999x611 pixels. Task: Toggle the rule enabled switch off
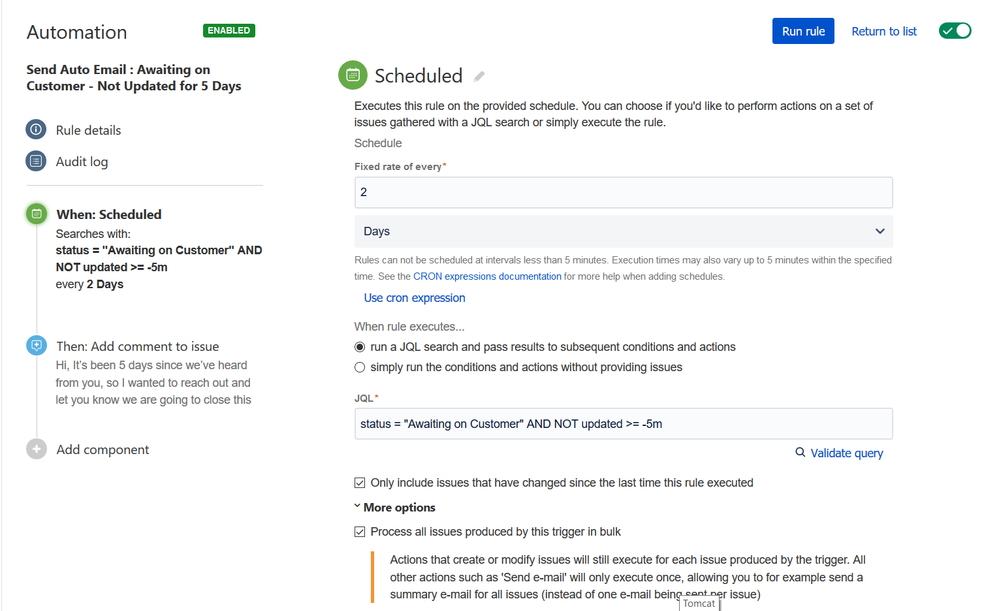point(954,31)
